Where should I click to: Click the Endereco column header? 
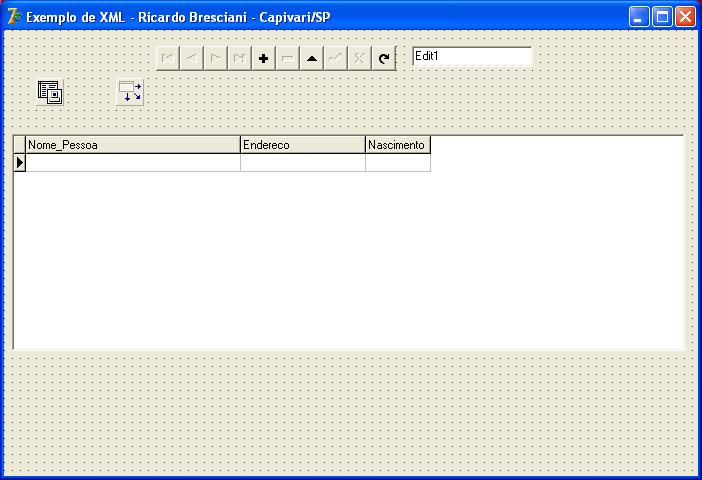(303, 145)
